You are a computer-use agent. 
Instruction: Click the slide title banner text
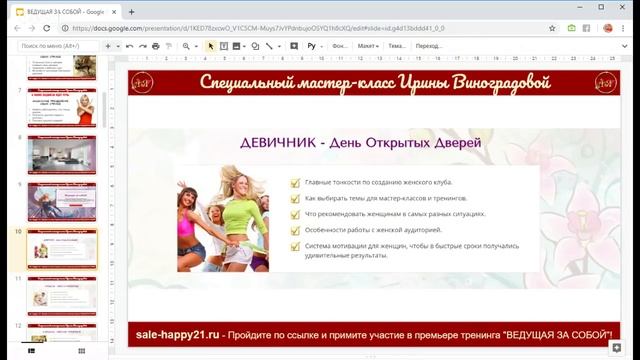click(375, 83)
